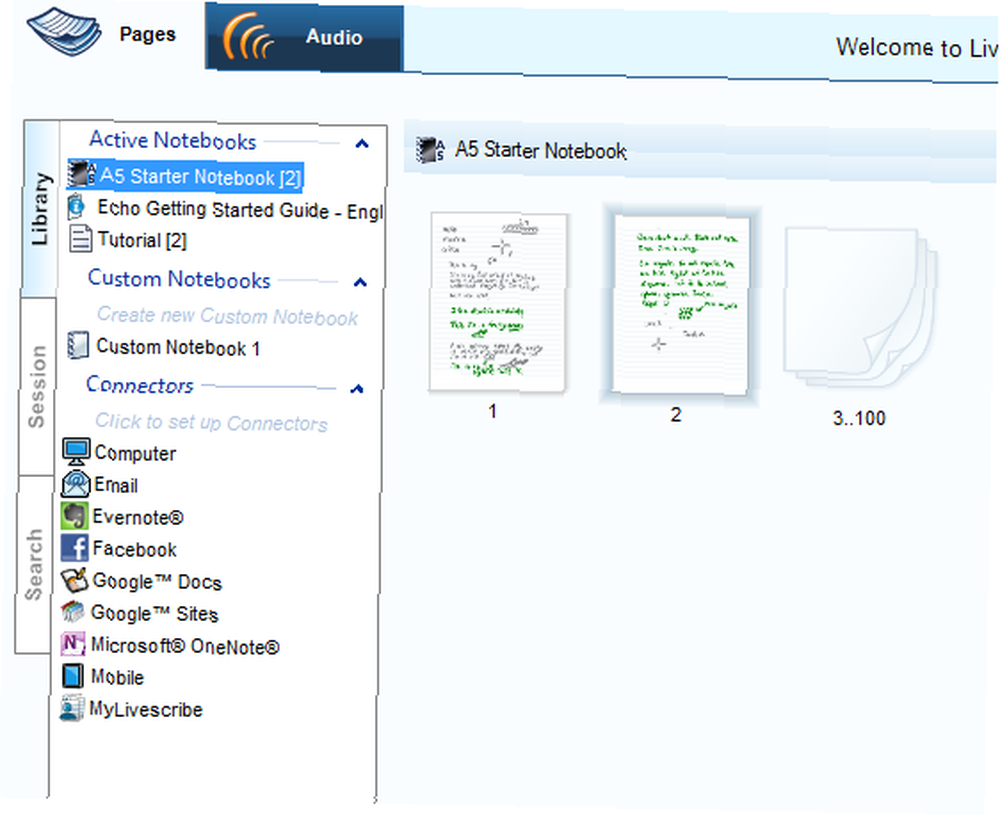Click 'Create new Custom Notebook' link
The image size is (1000, 818).
click(x=227, y=316)
